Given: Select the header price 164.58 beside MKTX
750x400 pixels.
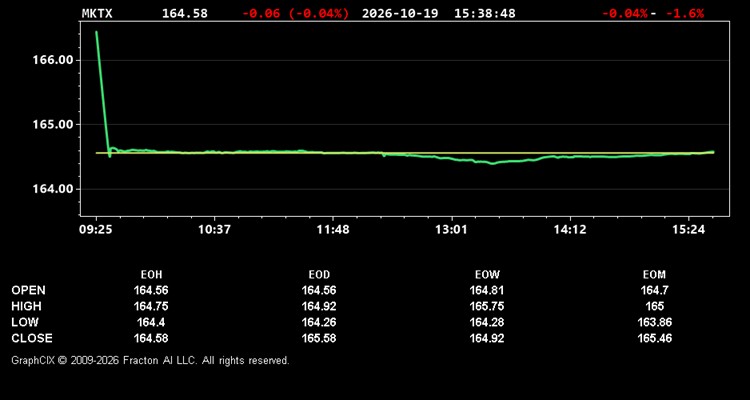Looking at the screenshot, I should (x=185, y=13).
